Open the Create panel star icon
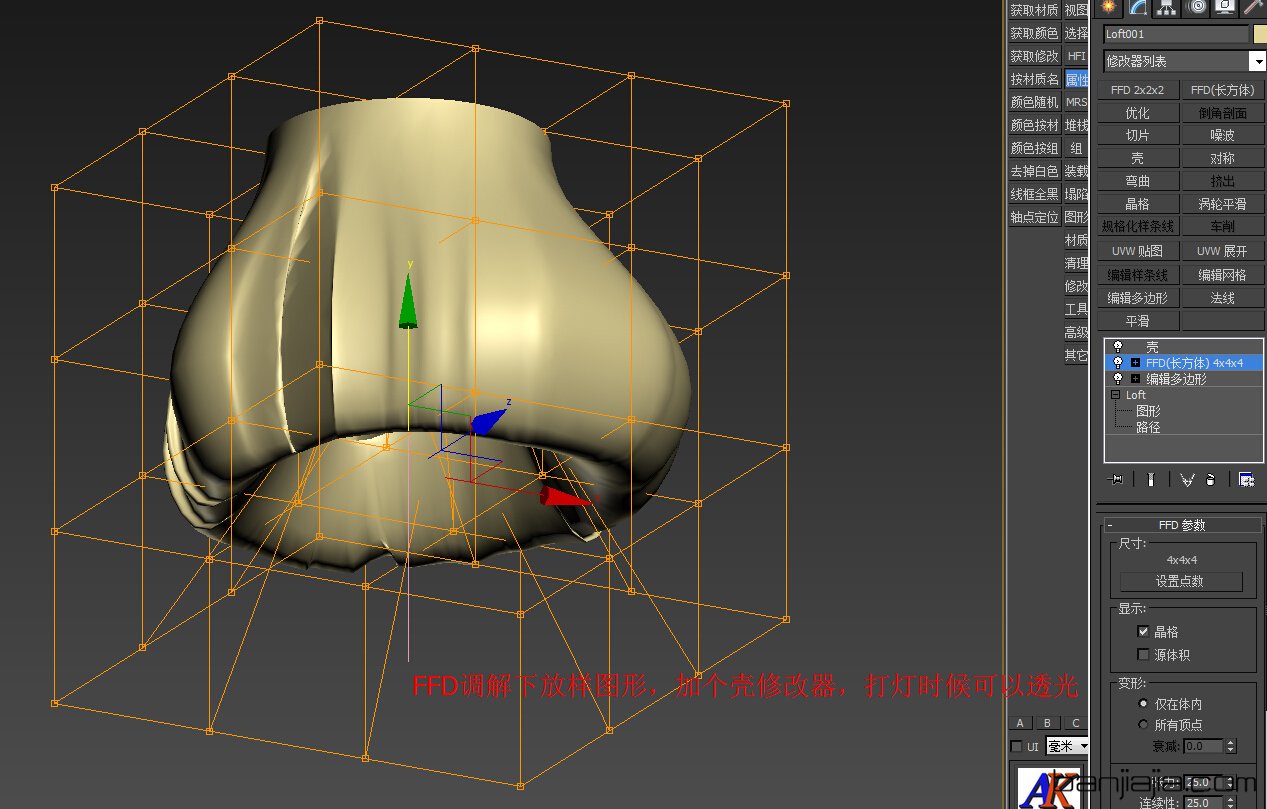The image size is (1267, 809). tap(1107, 8)
